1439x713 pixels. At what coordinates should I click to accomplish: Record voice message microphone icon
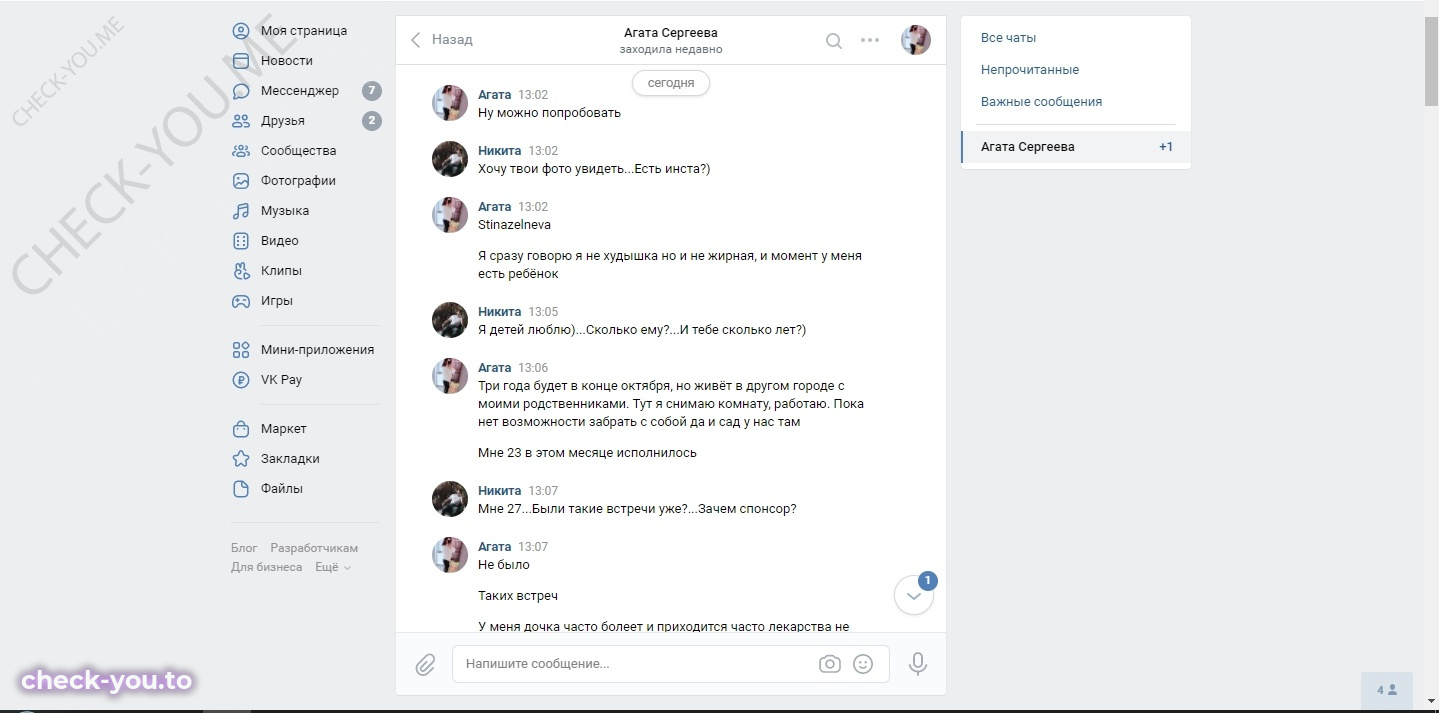918,664
